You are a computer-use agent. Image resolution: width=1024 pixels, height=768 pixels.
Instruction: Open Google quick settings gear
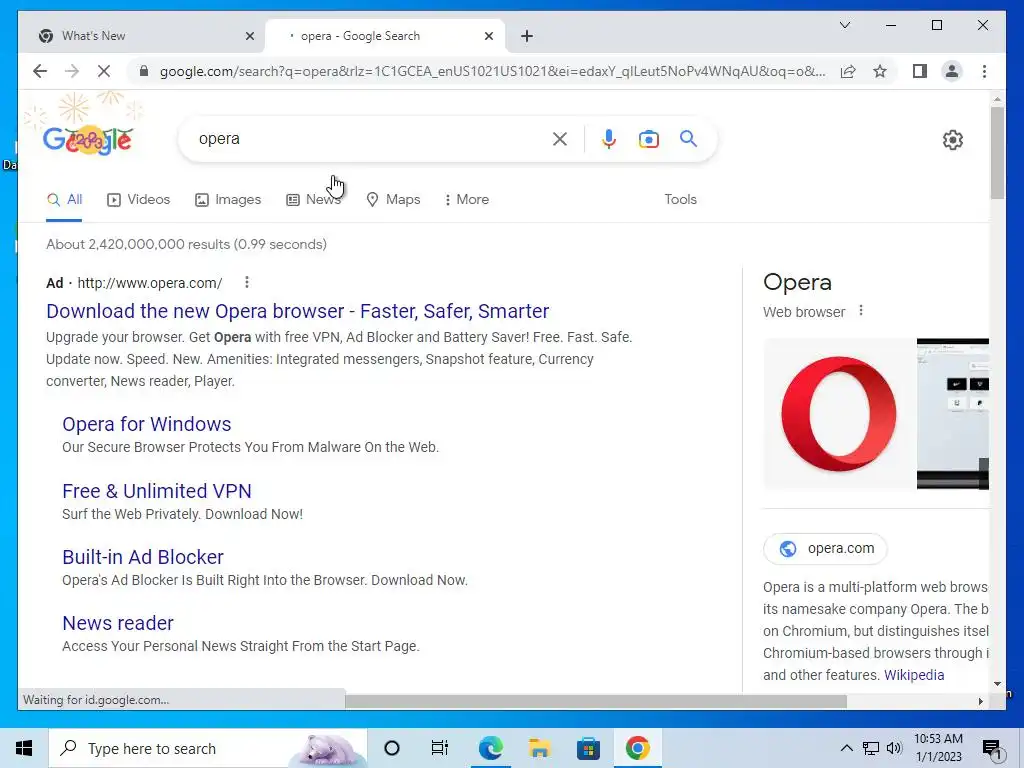tap(952, 140)
